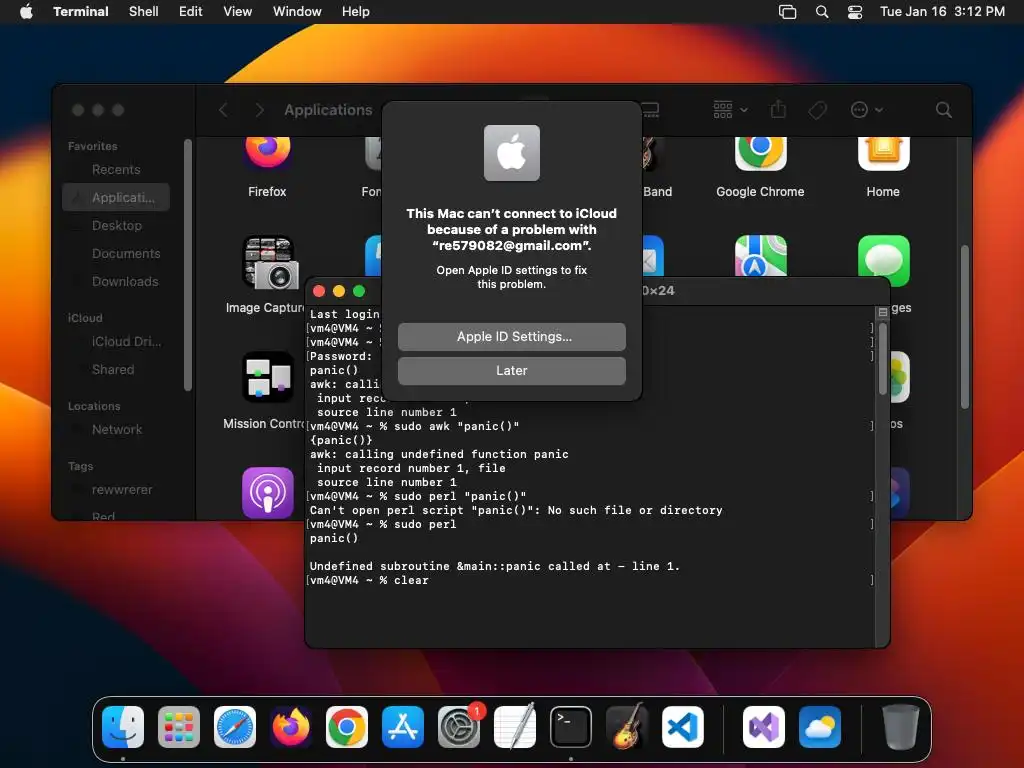The image size is (1024, 768).
Task: Open Stage Manager icon in menu bar
Action: pyautogui.click(x=788, y=12)
